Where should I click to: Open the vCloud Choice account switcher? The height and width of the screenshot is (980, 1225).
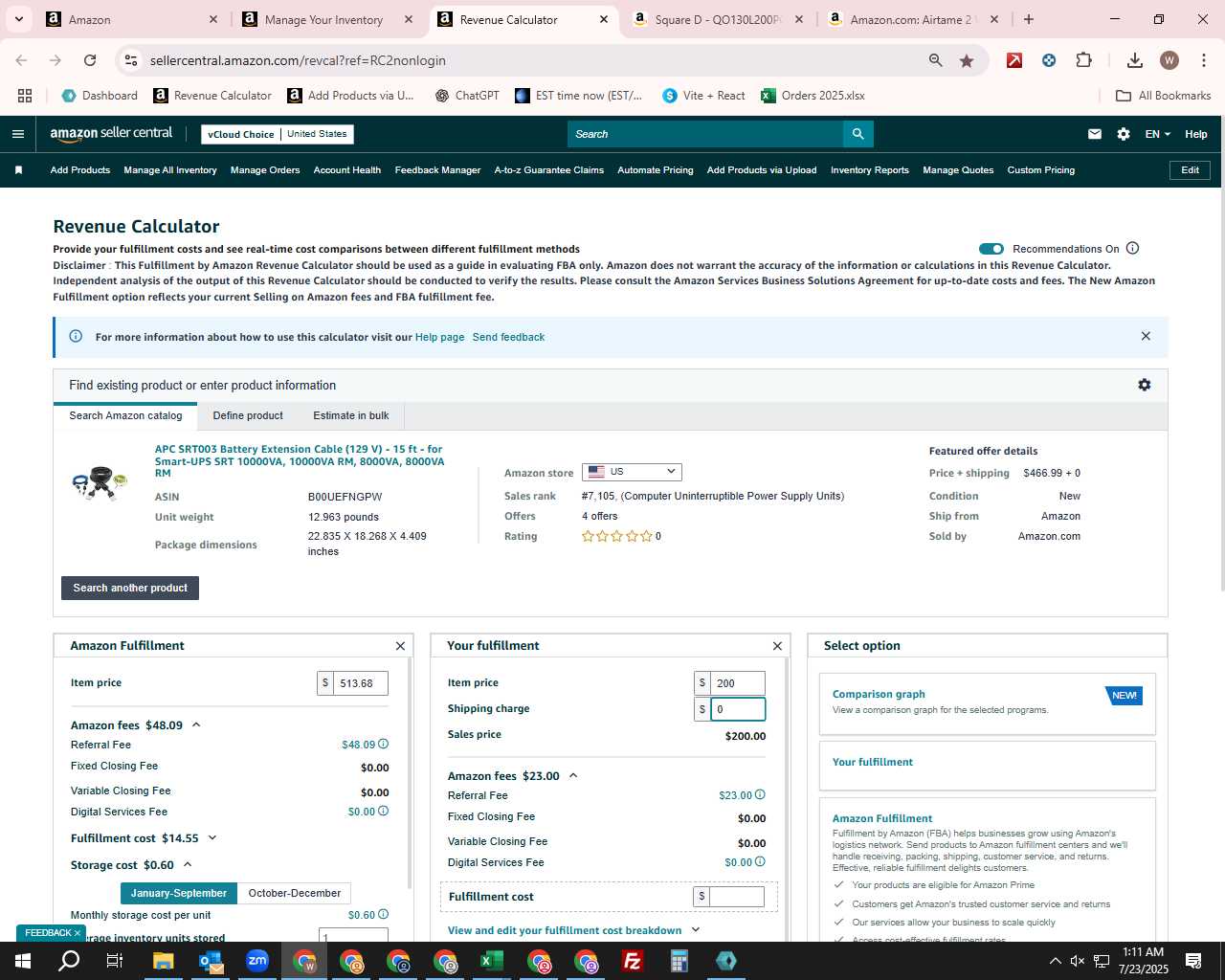[278, 134]
